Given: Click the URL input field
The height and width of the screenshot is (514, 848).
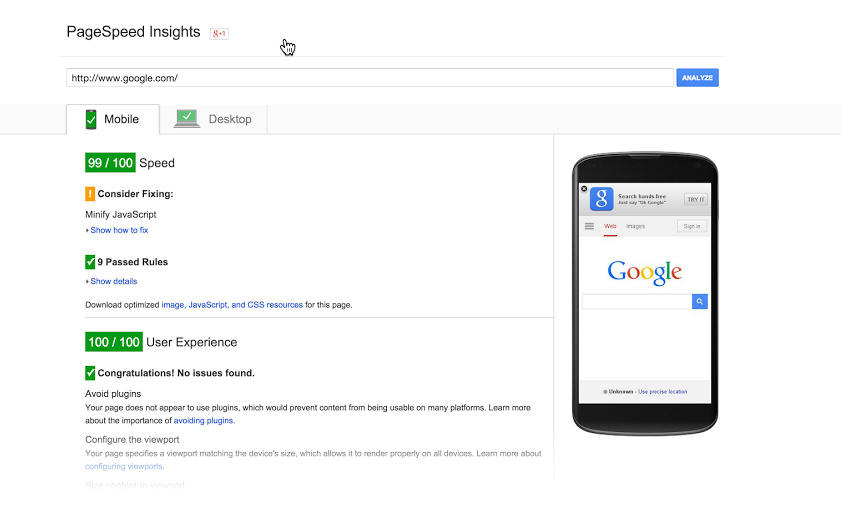Looking at the screenshot, I should click(370, 77).
